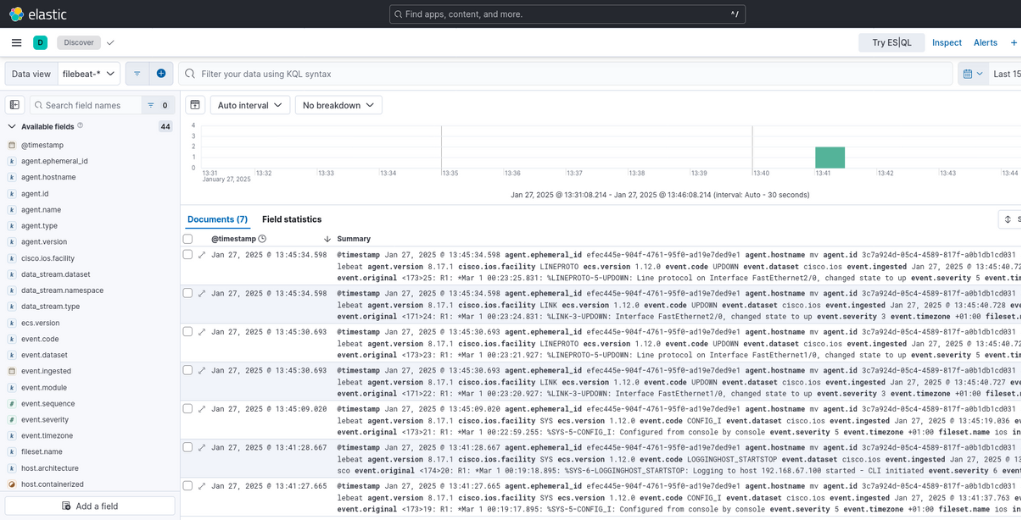This screenshot has height=520, width=1021.
Task: Open the Auto interval dropdown
Action: (250, 105)
